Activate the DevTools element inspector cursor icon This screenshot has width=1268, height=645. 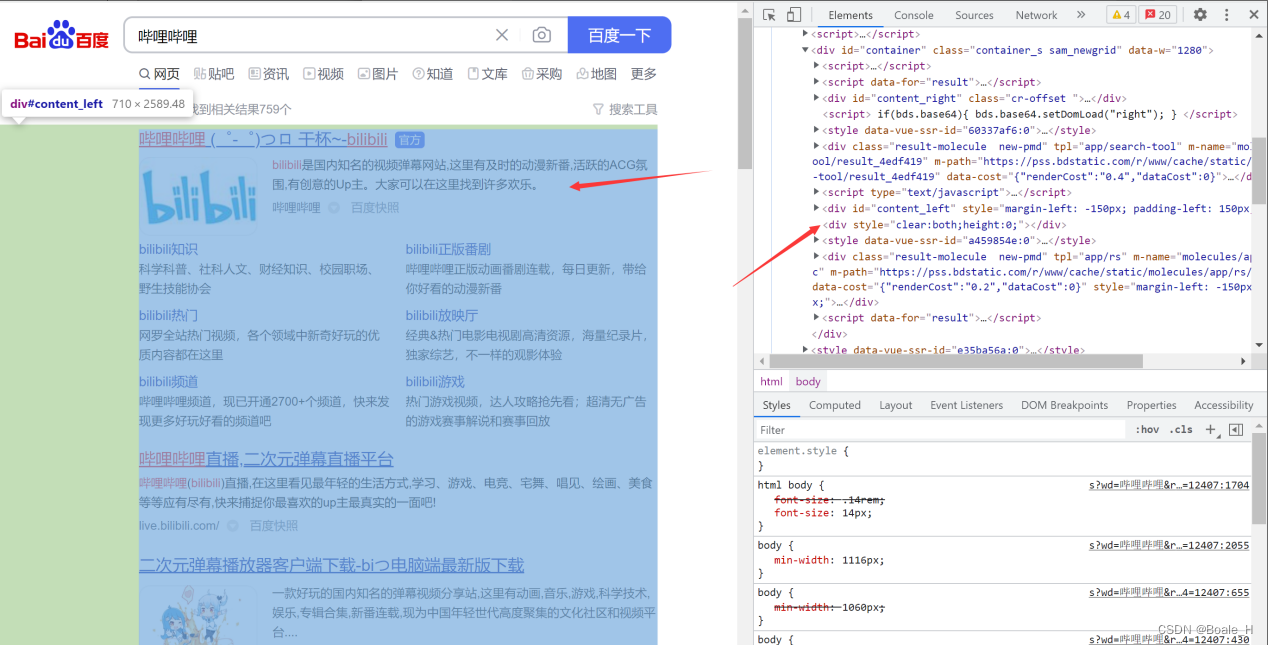click(769, 15)
